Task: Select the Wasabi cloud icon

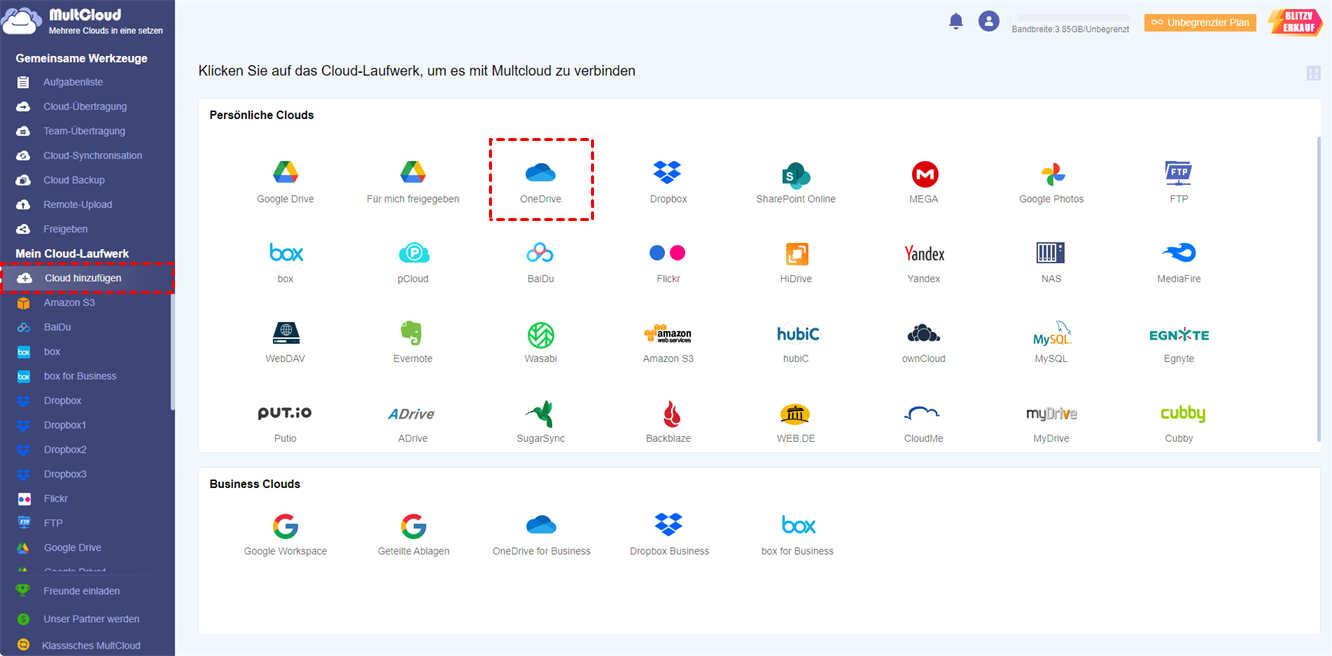Action: pos(541,334)
